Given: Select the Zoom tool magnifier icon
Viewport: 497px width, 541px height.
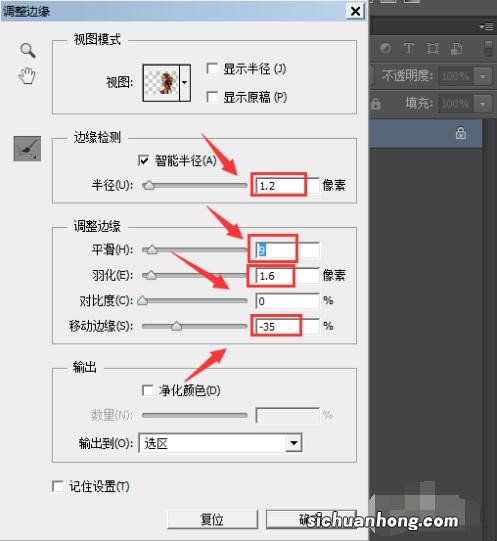Looking at the screenshot, I should tap(28, 50).
